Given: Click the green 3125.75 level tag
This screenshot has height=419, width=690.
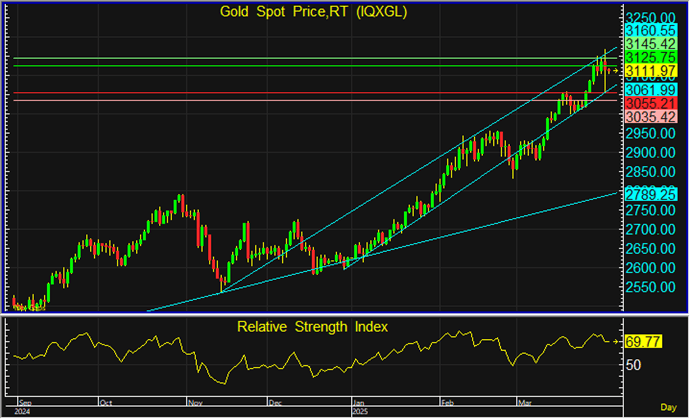Looking at the screenshot, I should 648,58.
